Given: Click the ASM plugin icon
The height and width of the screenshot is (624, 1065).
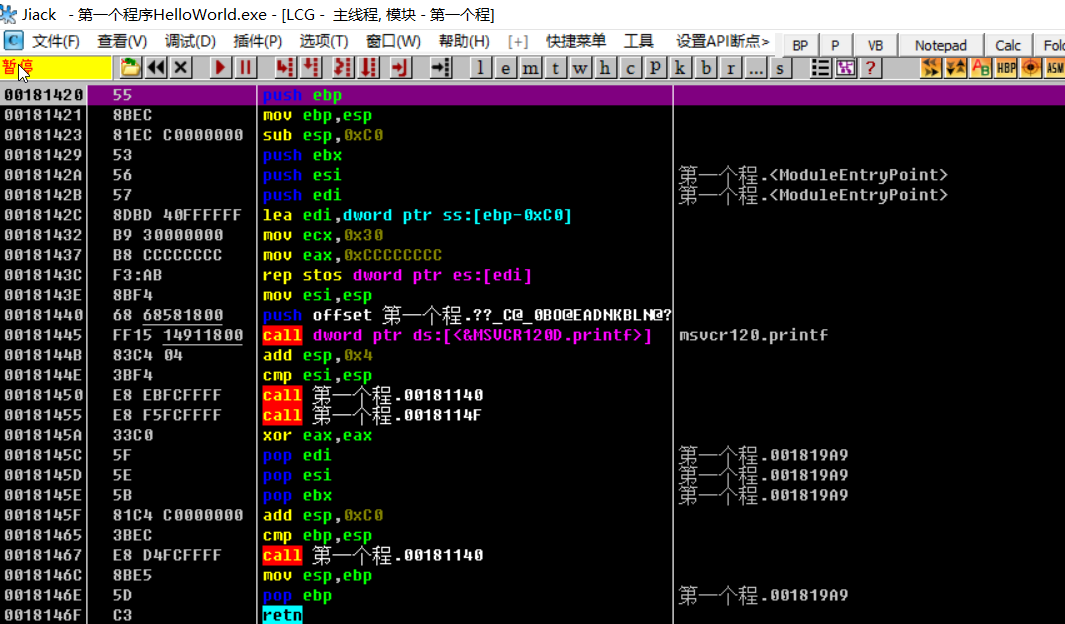Looking at the screenshot, I should [x=1055, y=68].
